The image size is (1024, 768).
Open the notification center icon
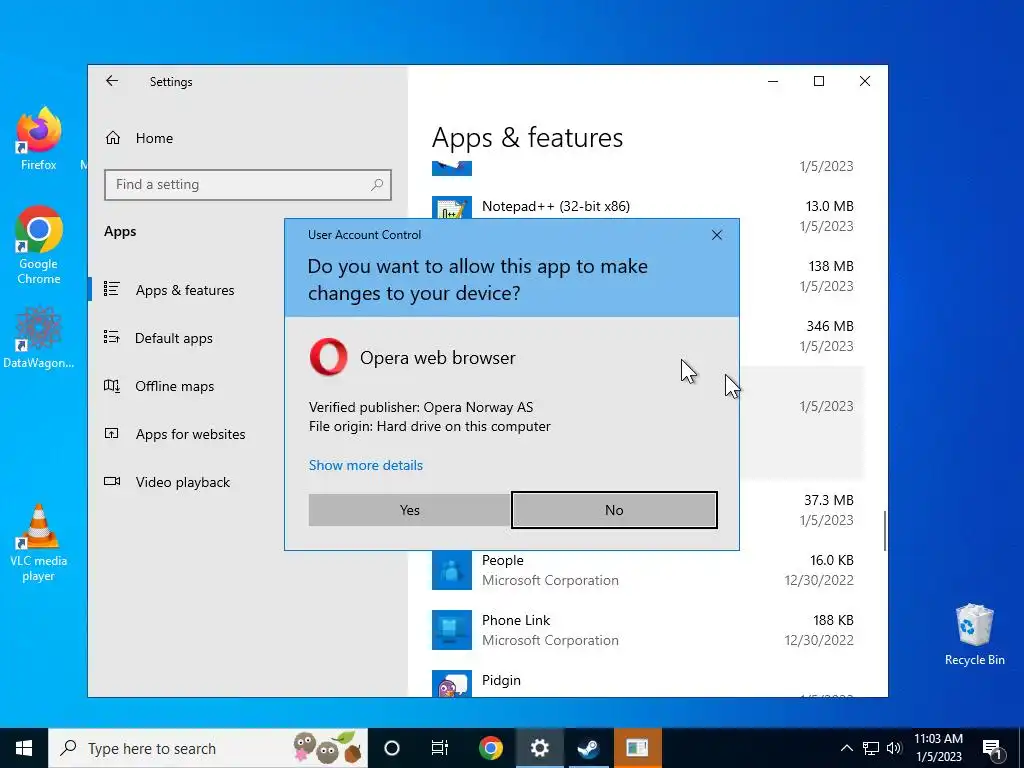pyautogui.click(x=991, y=748)
